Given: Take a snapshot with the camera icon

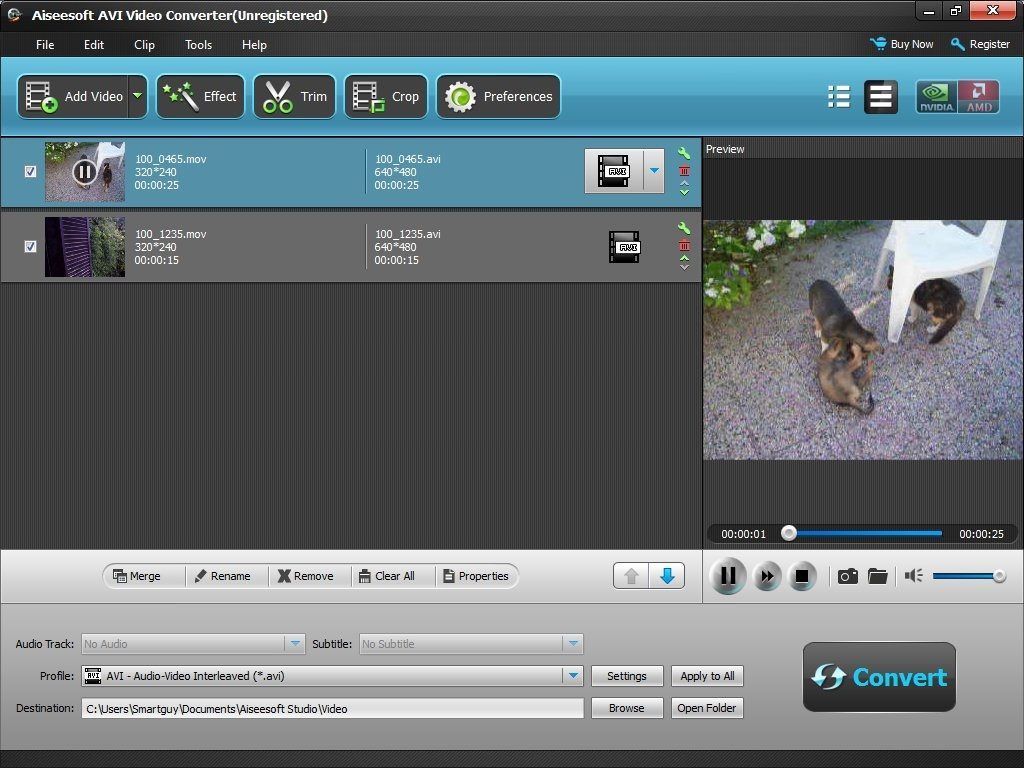Looking at the screenshot, I should coord(848,576).
